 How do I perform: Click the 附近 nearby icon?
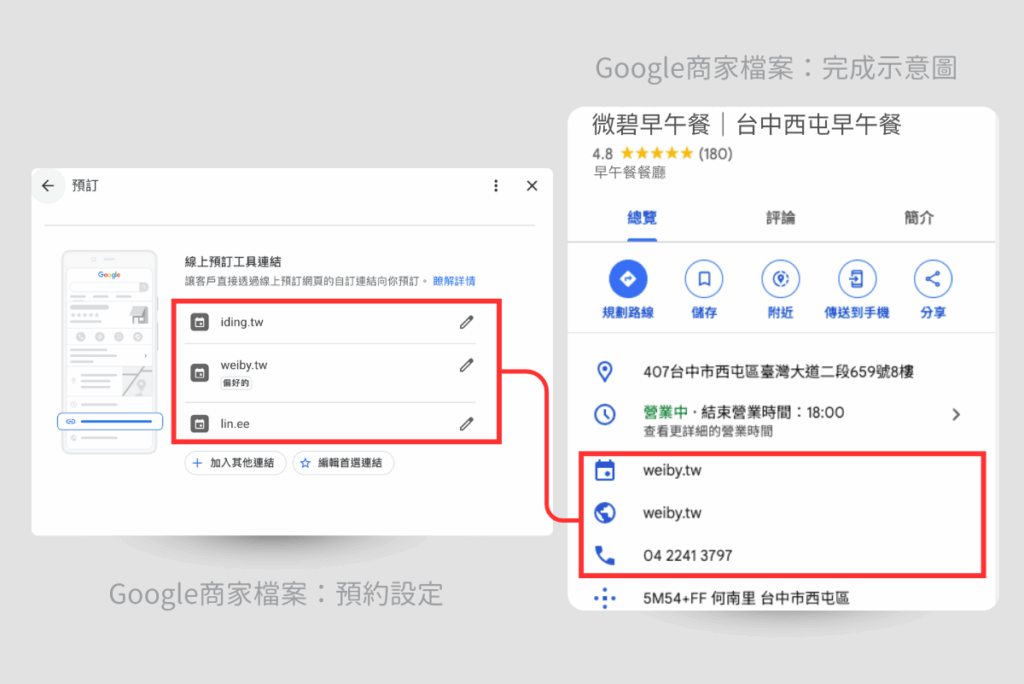tap(780, 279)
